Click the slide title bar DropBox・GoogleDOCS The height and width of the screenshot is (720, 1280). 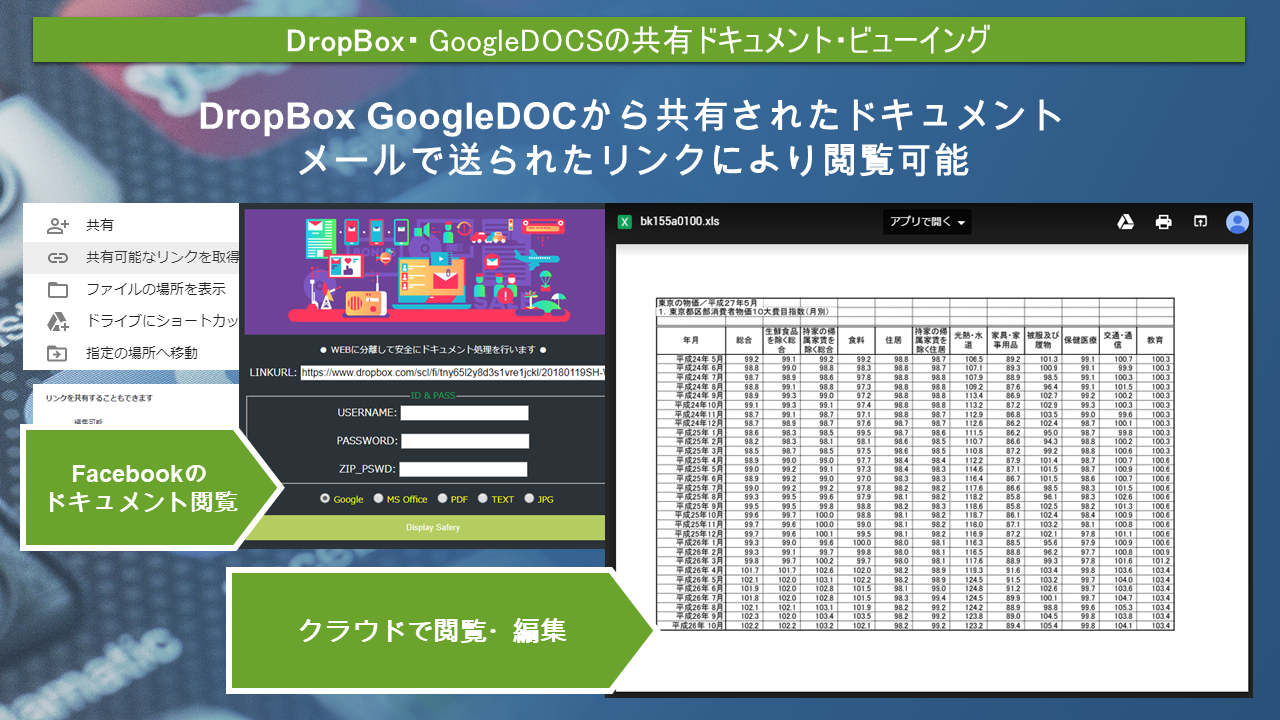point(638,40)
